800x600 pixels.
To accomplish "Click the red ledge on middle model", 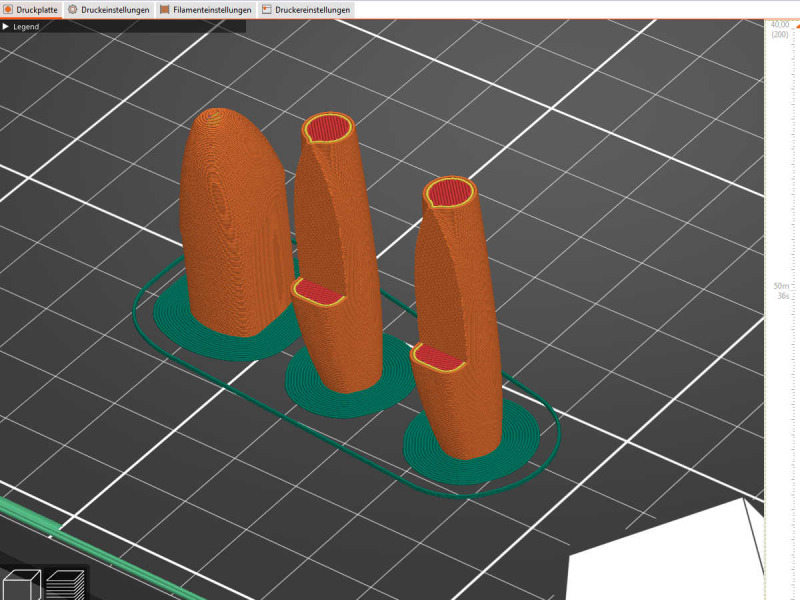I will 318,289.
